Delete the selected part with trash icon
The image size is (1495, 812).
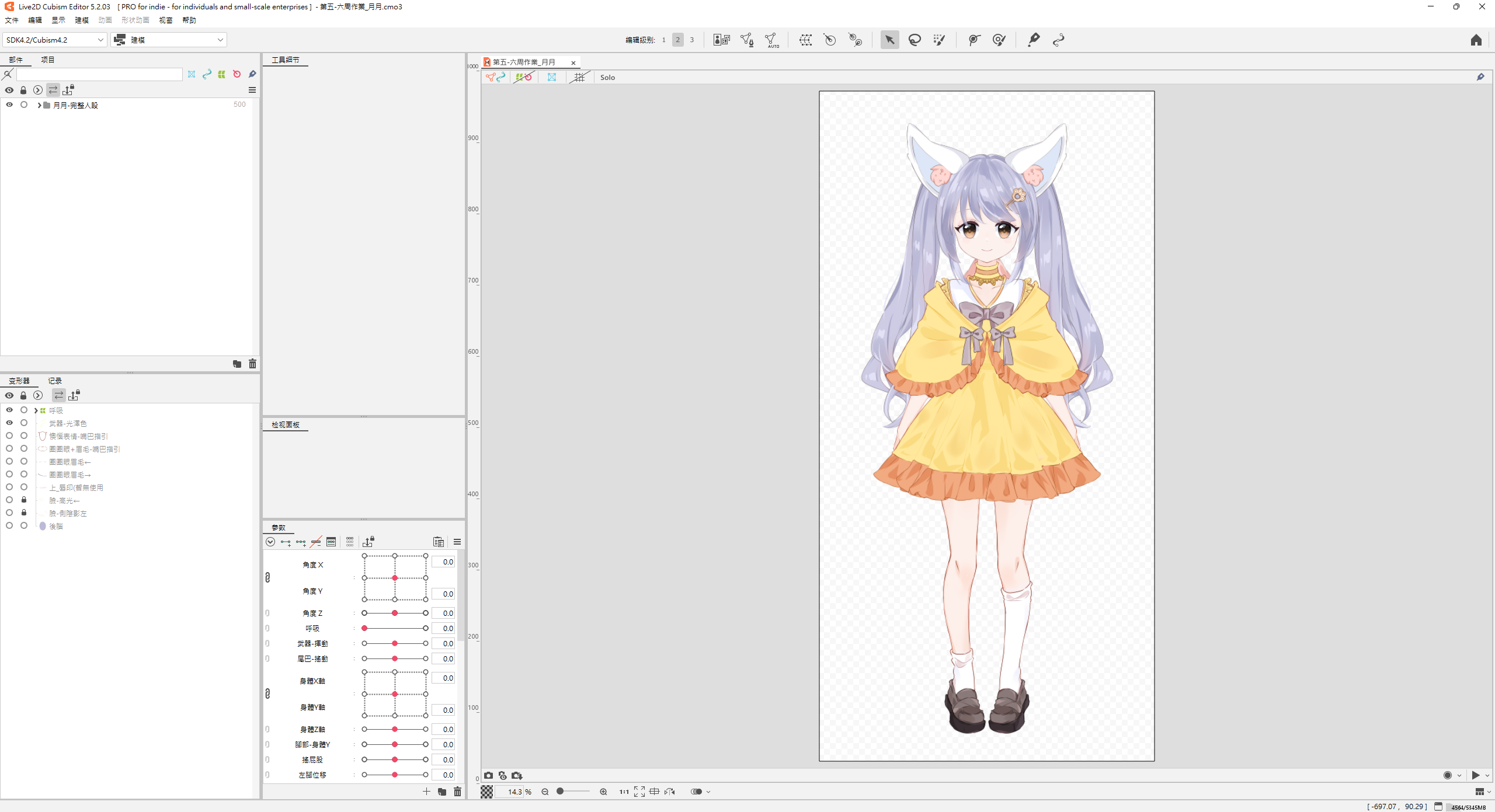pyautogui.click(x=252, y=364)
